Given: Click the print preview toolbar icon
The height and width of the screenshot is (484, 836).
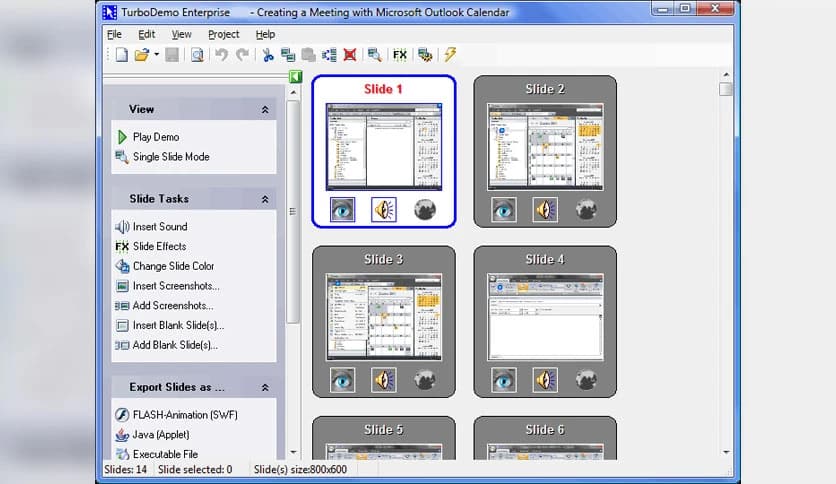Looking at the screenshot, I should click(x=197, y=55).
